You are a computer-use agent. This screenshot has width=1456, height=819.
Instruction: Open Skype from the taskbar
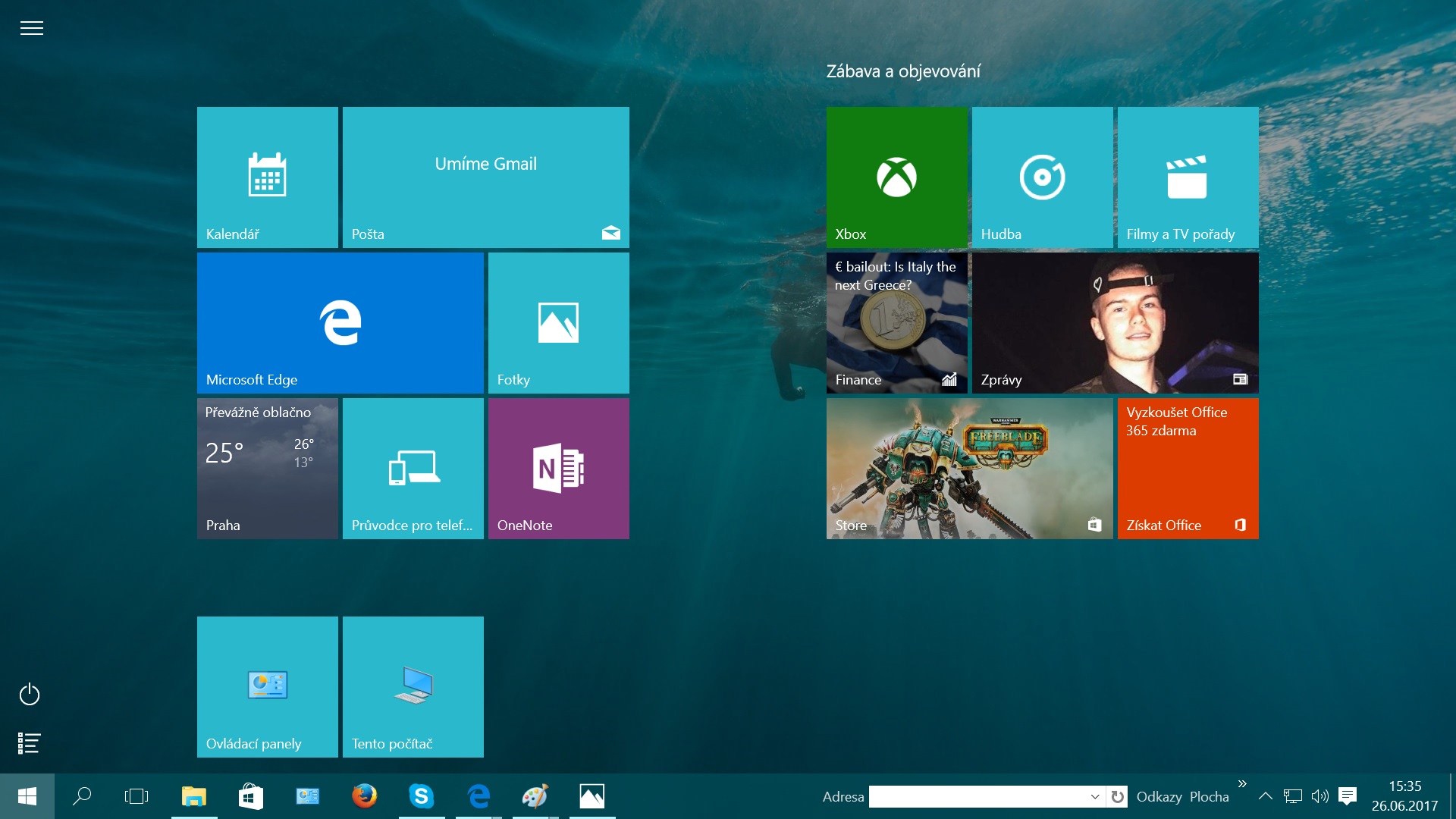421,796
